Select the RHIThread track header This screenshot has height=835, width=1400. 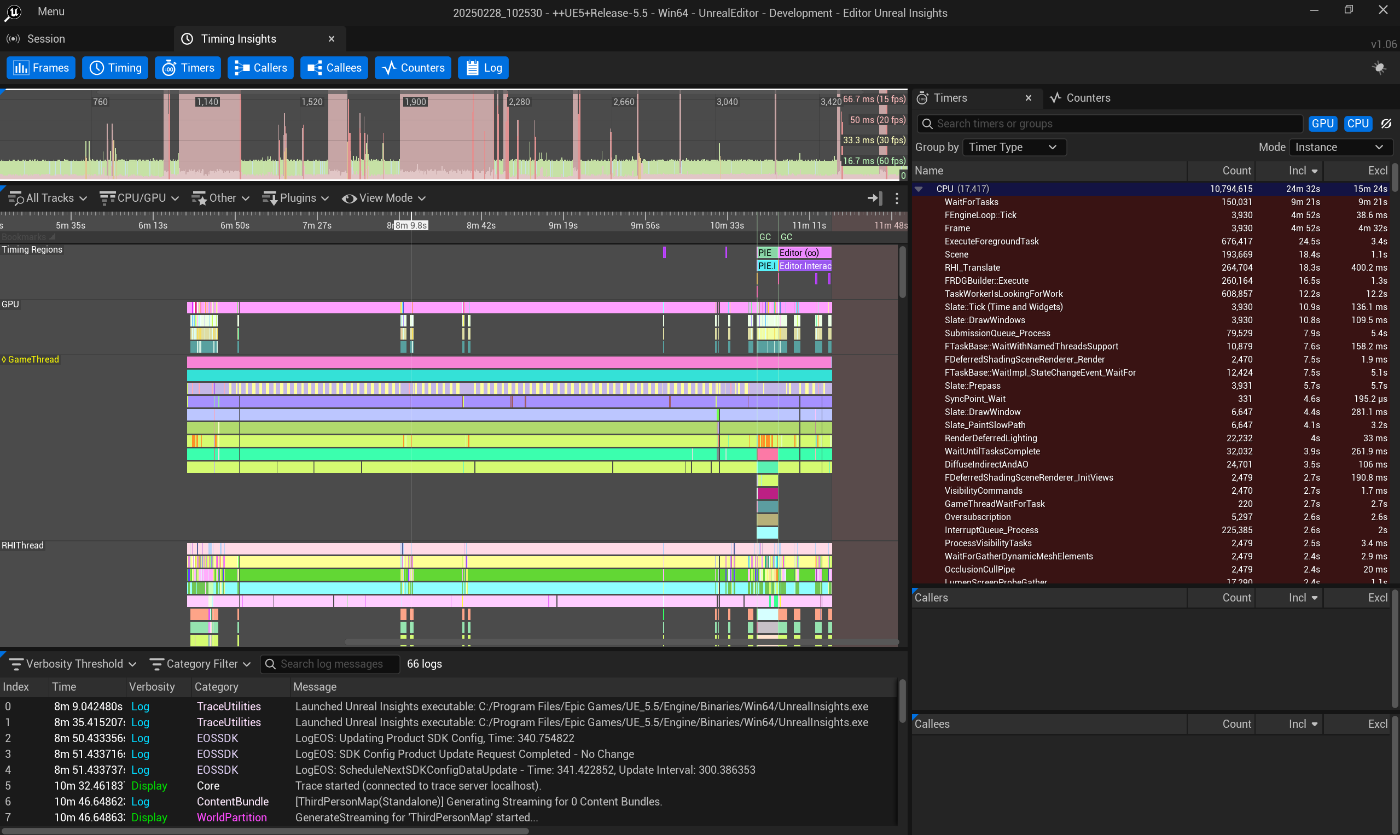coord(23,546)
